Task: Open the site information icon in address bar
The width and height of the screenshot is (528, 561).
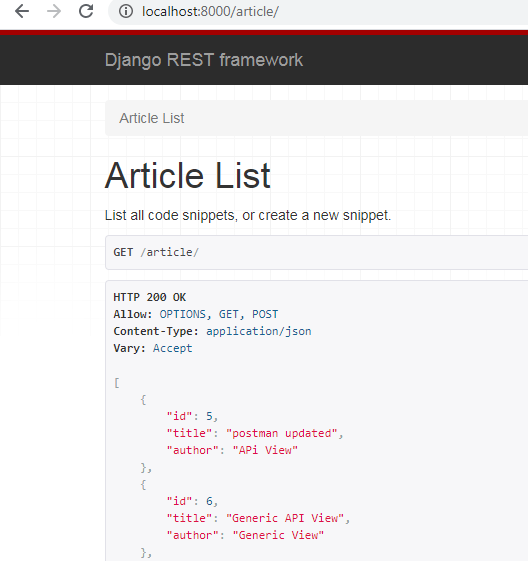Action: pyautogui.click(x=126, y=11)
